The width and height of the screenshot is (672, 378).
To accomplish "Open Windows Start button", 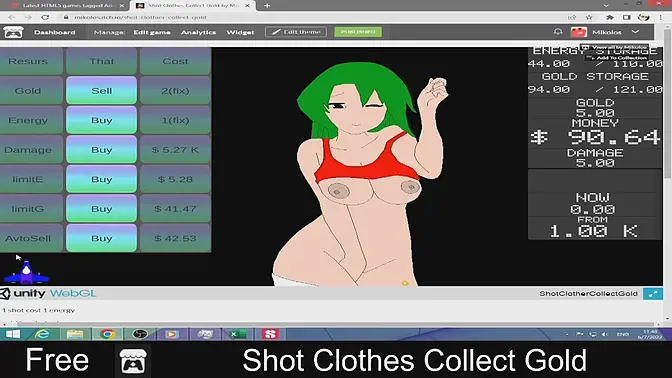I will [12, 334].
